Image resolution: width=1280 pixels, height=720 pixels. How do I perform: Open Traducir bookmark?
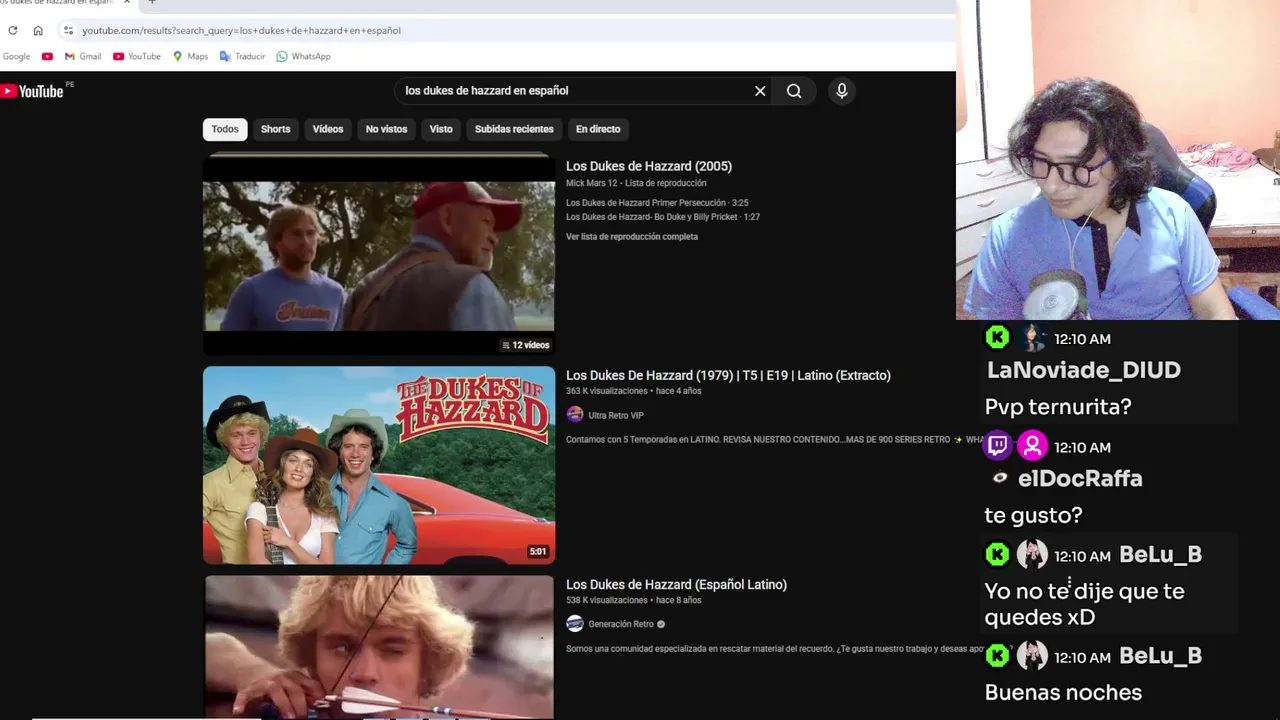242,56
